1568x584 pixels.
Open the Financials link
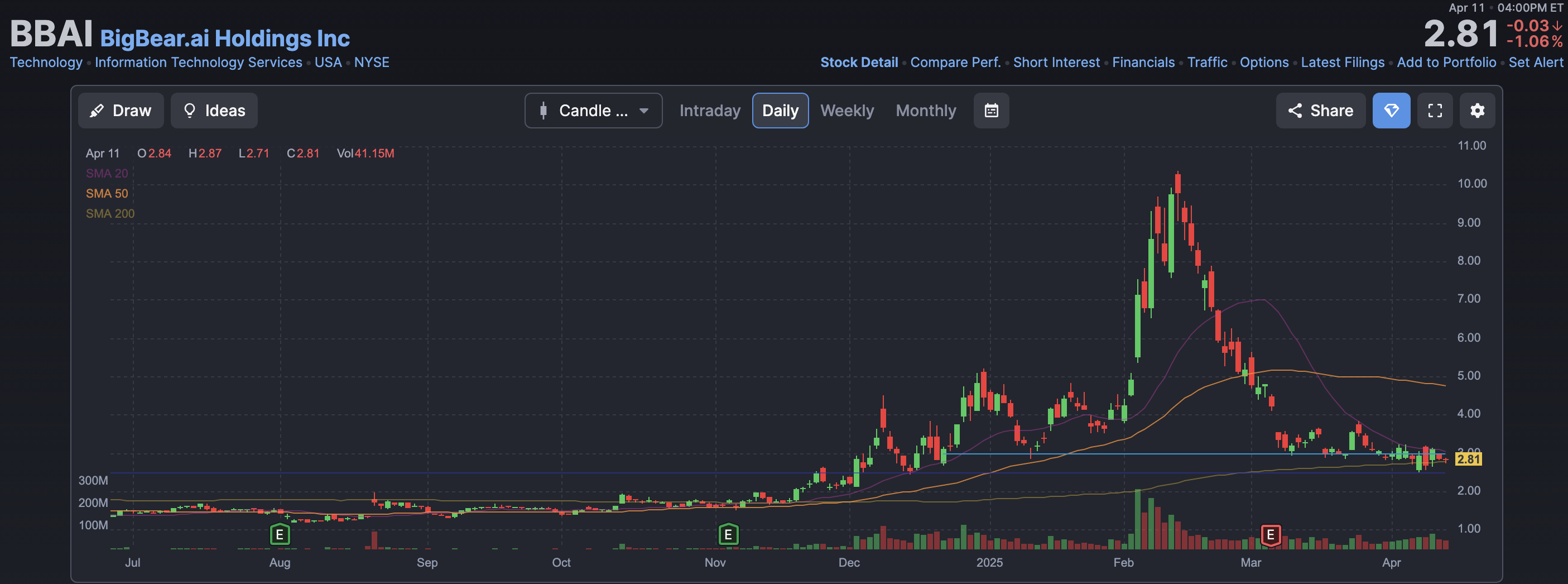[x=1143, y=62]
